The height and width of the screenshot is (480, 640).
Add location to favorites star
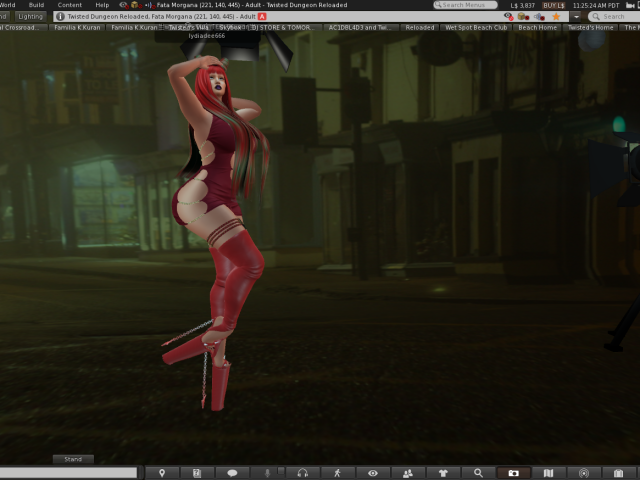[x=556, y=17]
